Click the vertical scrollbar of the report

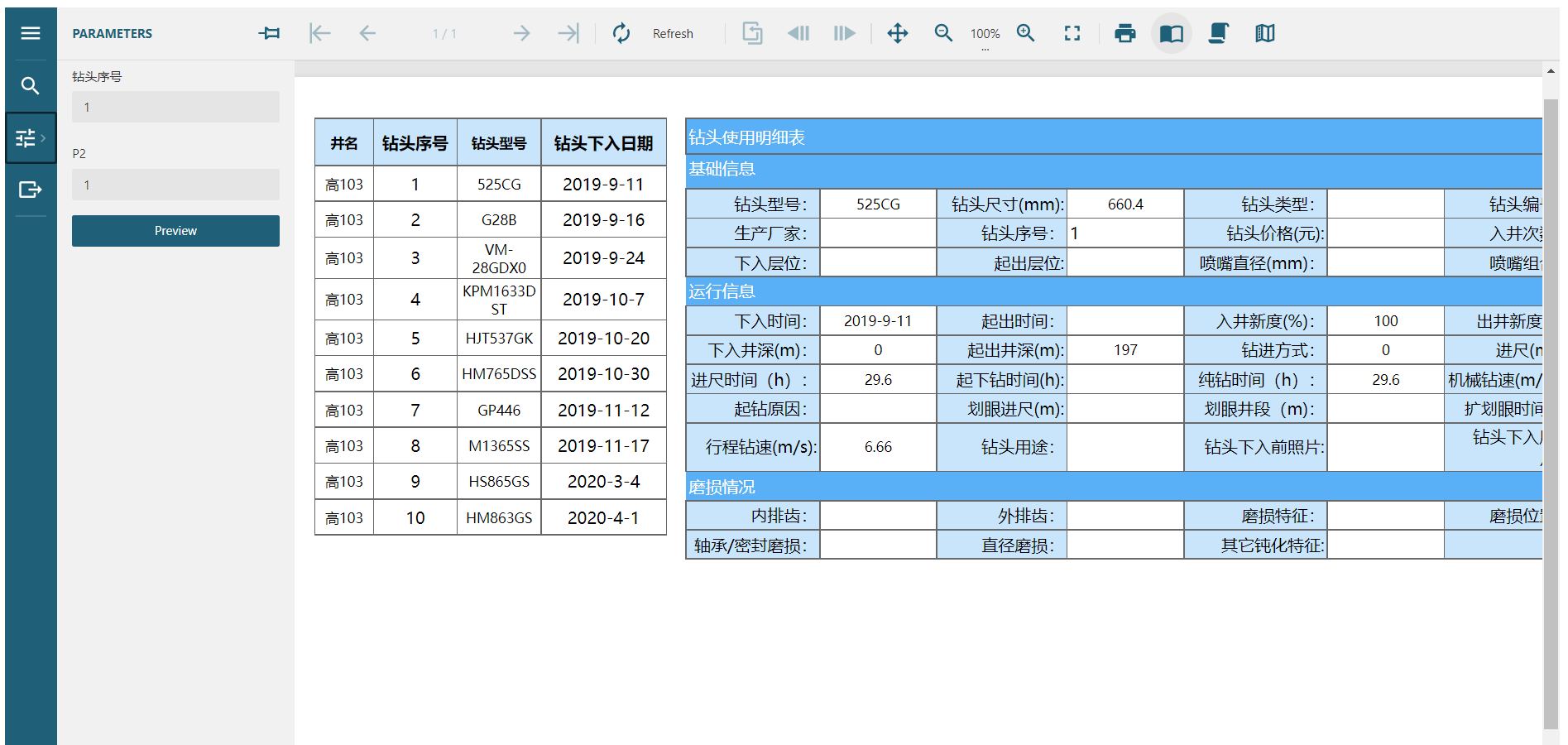coord(1551,414)
